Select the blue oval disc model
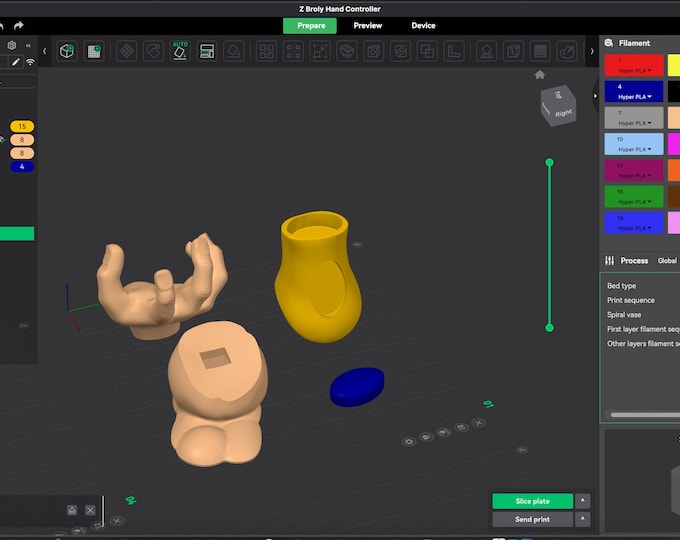The width and height of the screenshot is (680, 540). click(x=357, y=387)
